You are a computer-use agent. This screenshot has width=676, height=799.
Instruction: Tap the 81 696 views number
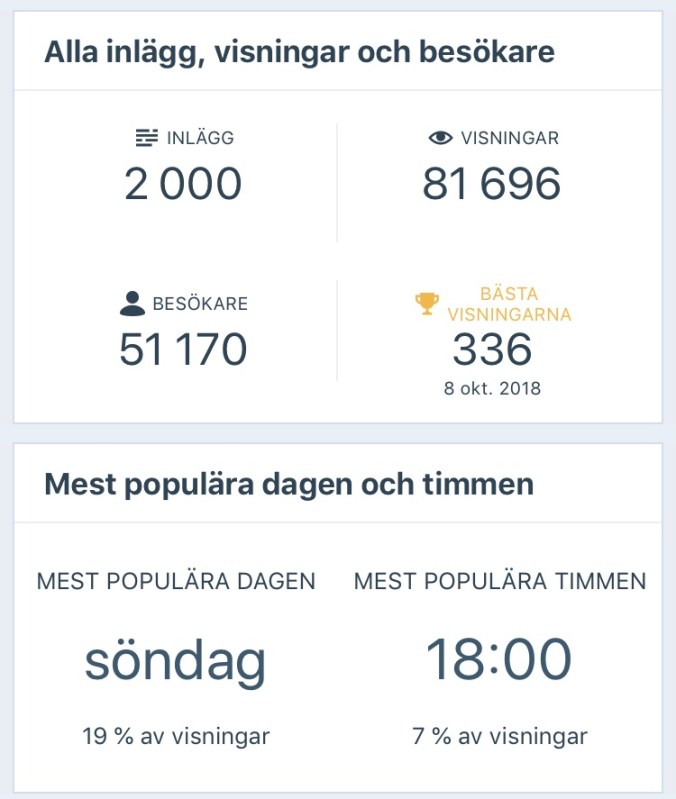[491, 185]
